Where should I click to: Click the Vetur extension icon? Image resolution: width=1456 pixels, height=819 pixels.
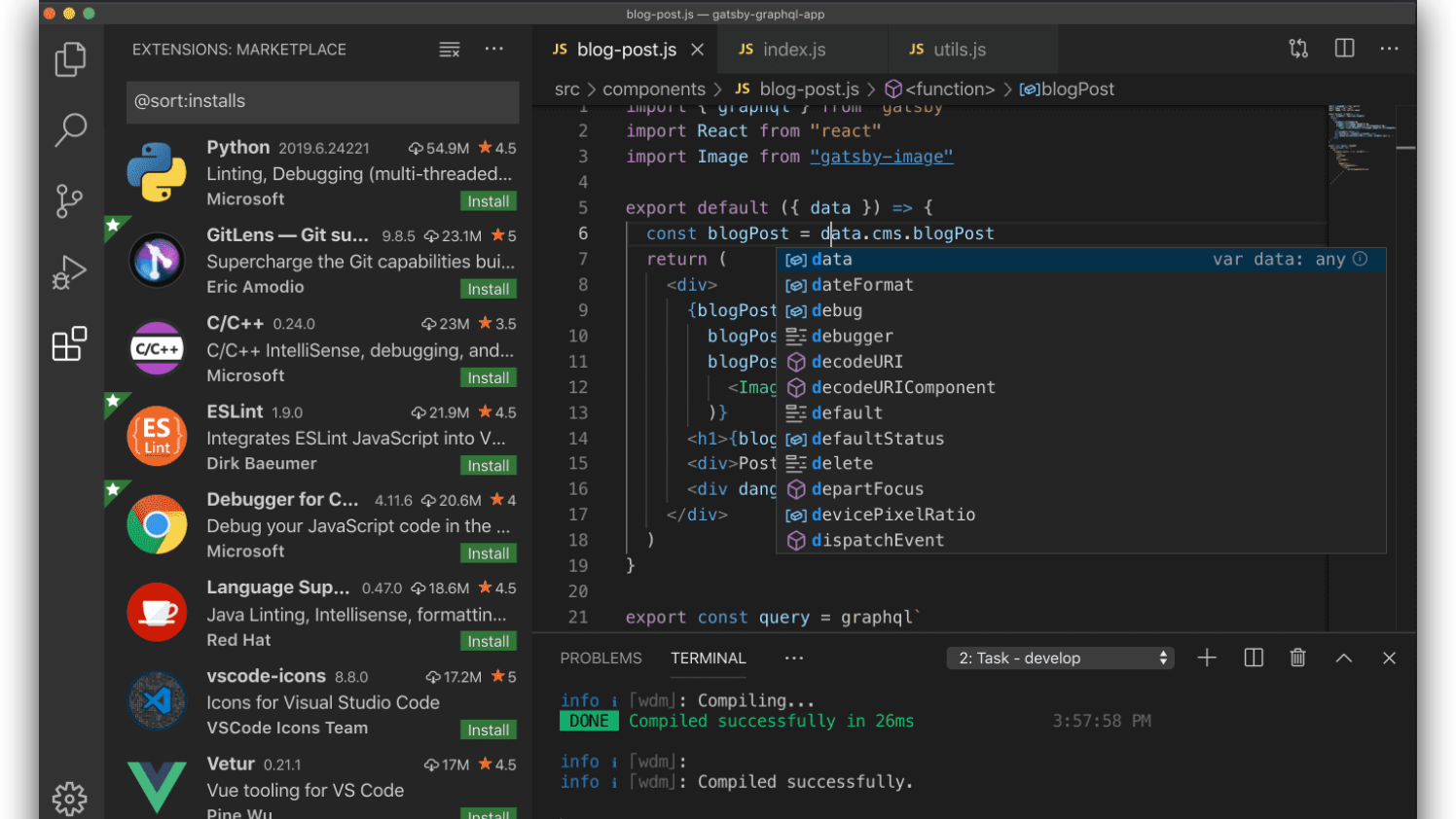tap(157, 788)
